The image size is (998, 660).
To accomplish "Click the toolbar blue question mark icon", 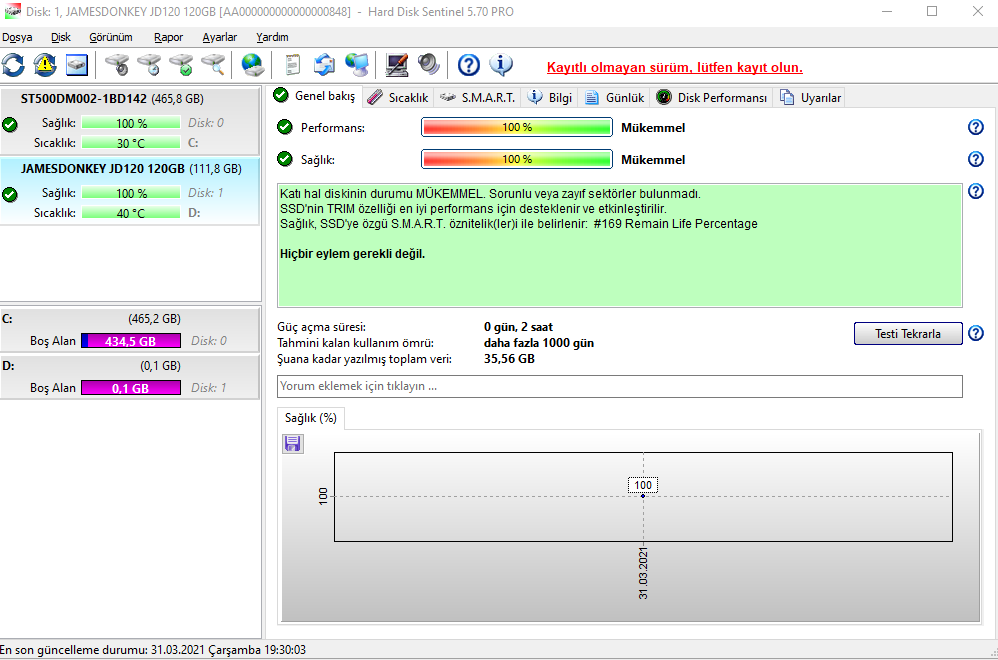I will pyautogui.click(x=469, y=65).
